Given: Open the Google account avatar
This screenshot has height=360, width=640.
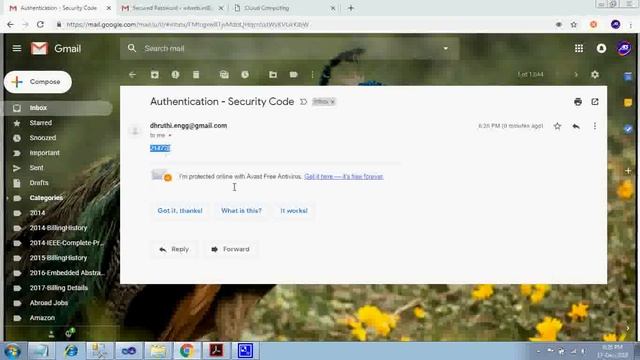Looking at the screenshot, I should pos(624,49).
